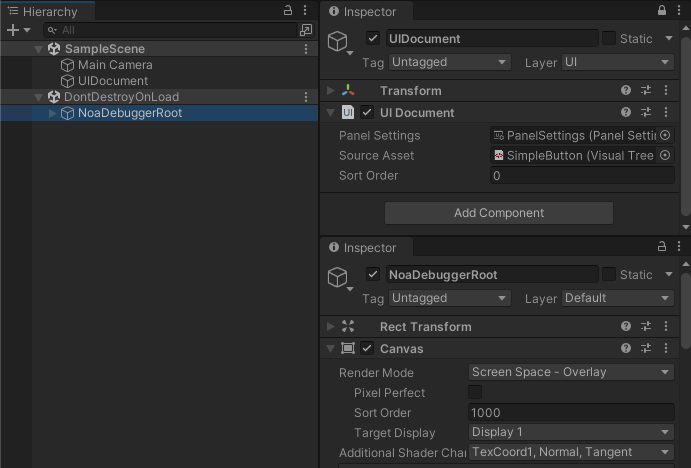This screenshot has width=691, height=468.
Task: Open the SampleScene options menu
Action: pos(306,49)
